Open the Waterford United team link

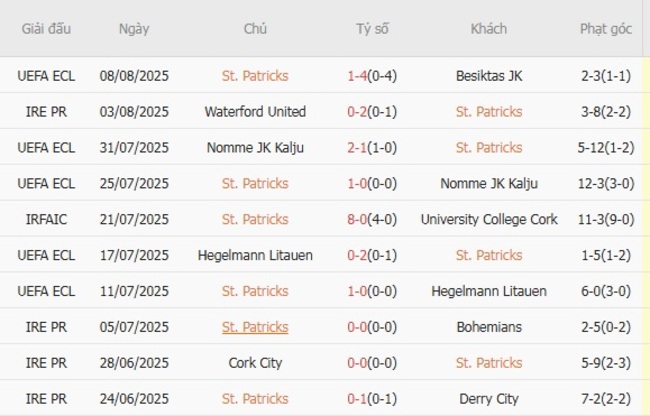pos(255,111)
